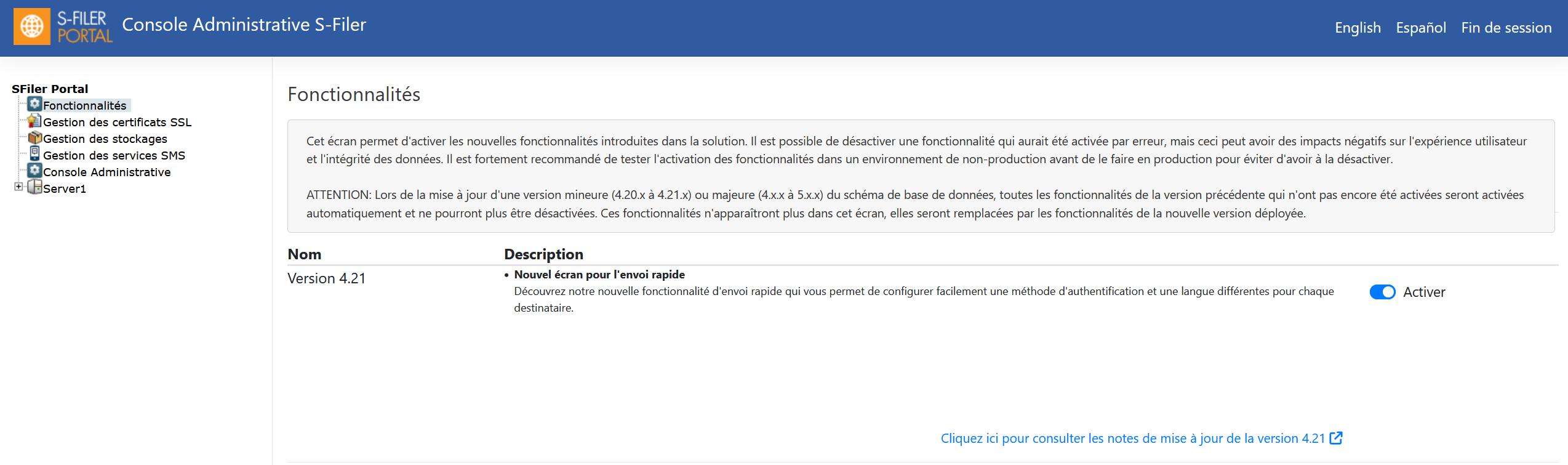1568x465 pixels.
Task: Click the S-Filer Portal globe logo
Action: (32, 26)
